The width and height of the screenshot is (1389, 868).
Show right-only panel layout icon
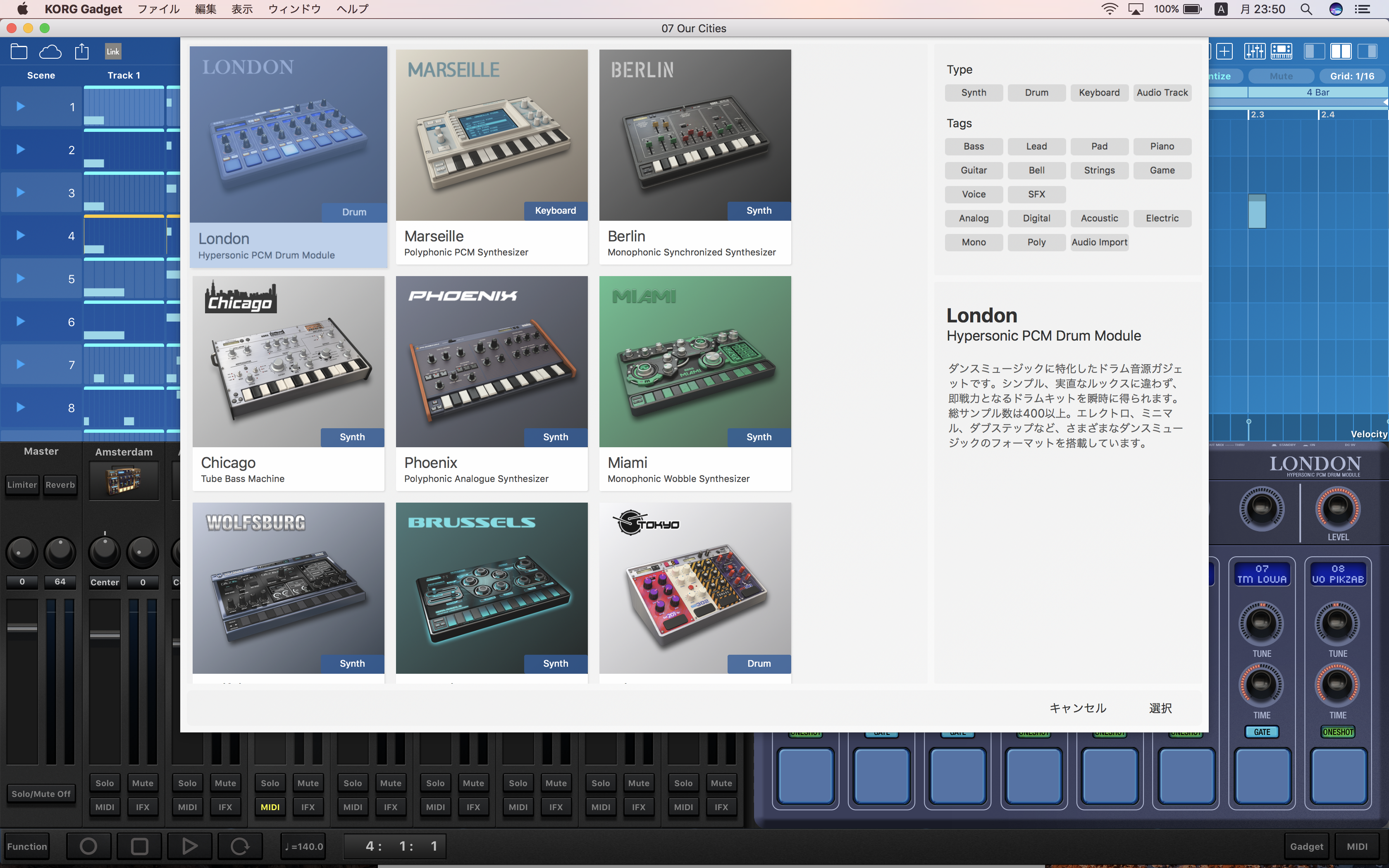point(1367,52)
